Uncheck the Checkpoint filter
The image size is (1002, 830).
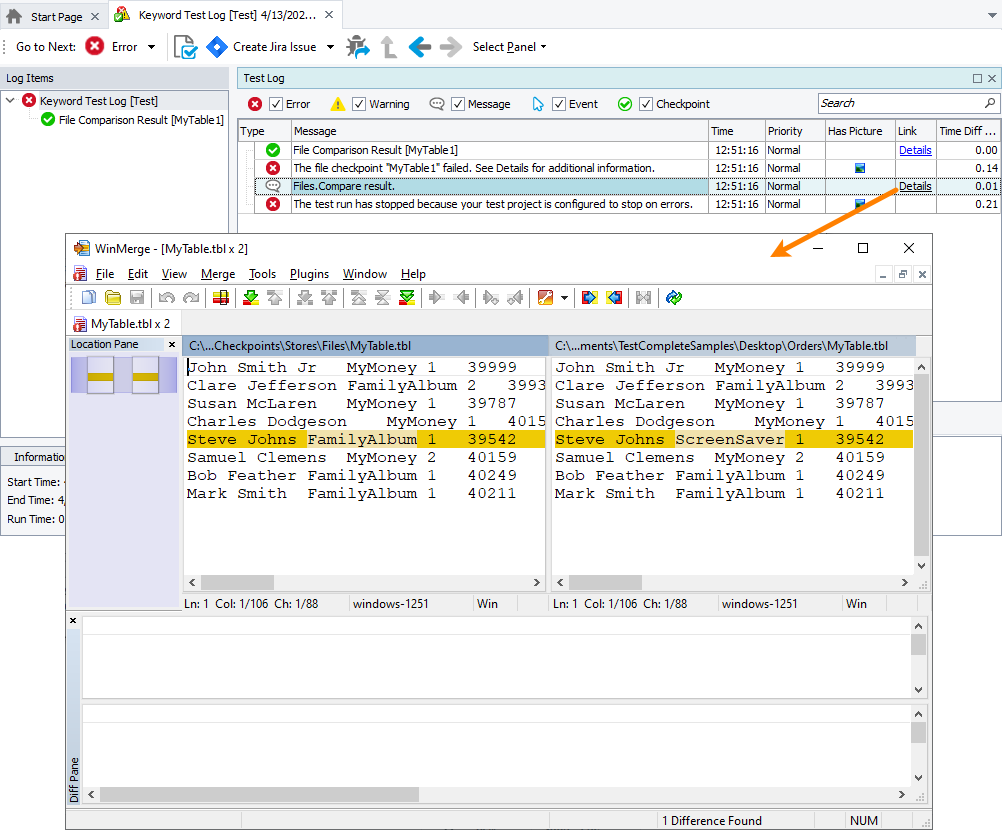(x=645, y=103)
